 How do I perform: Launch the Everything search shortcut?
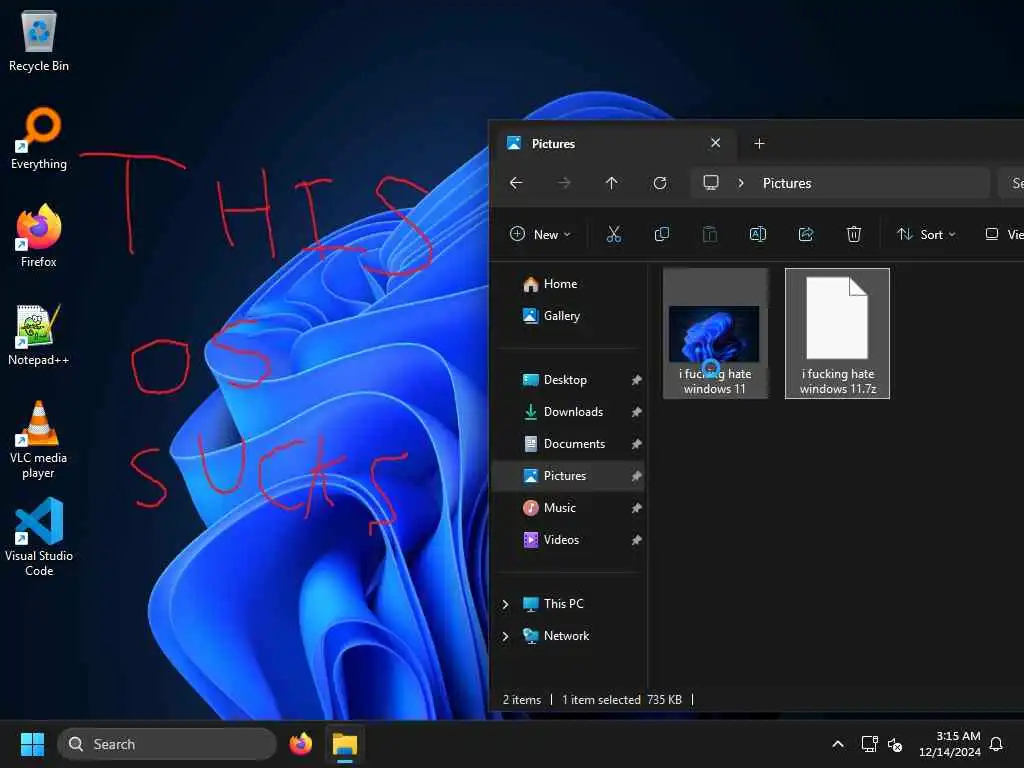coord(39,138)
